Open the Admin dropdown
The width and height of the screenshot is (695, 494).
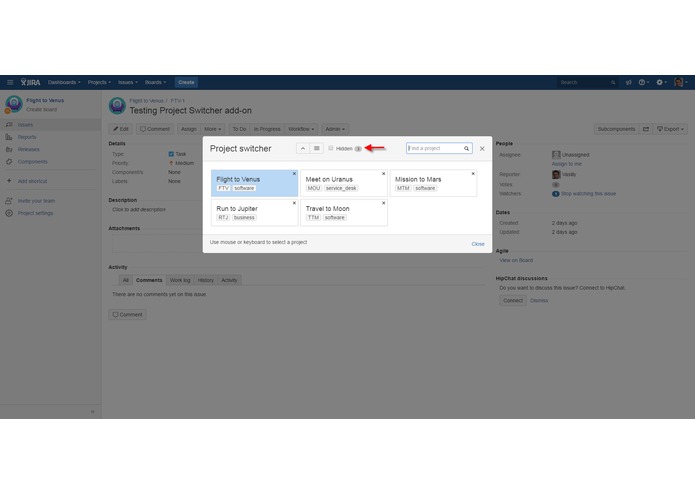[x=335, y=129]
